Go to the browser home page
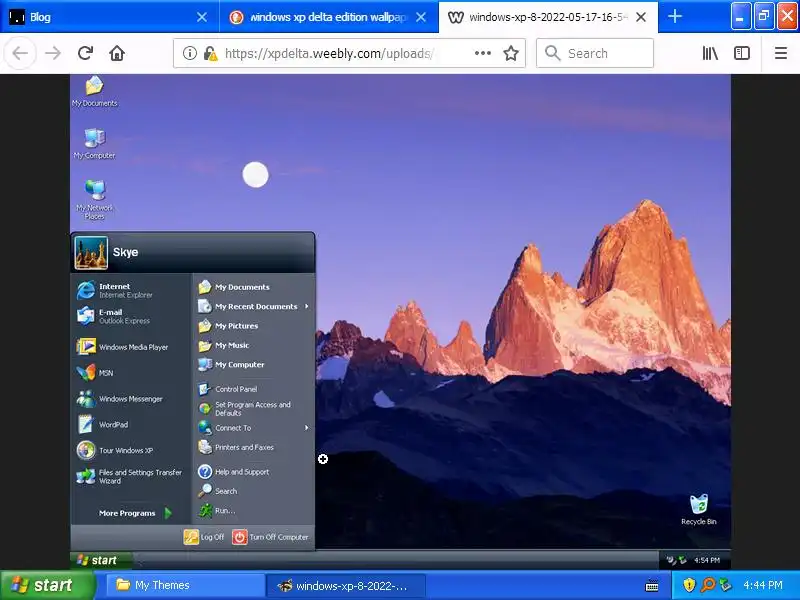This screenshot has width=800, height=600. [x=117, y=53]
